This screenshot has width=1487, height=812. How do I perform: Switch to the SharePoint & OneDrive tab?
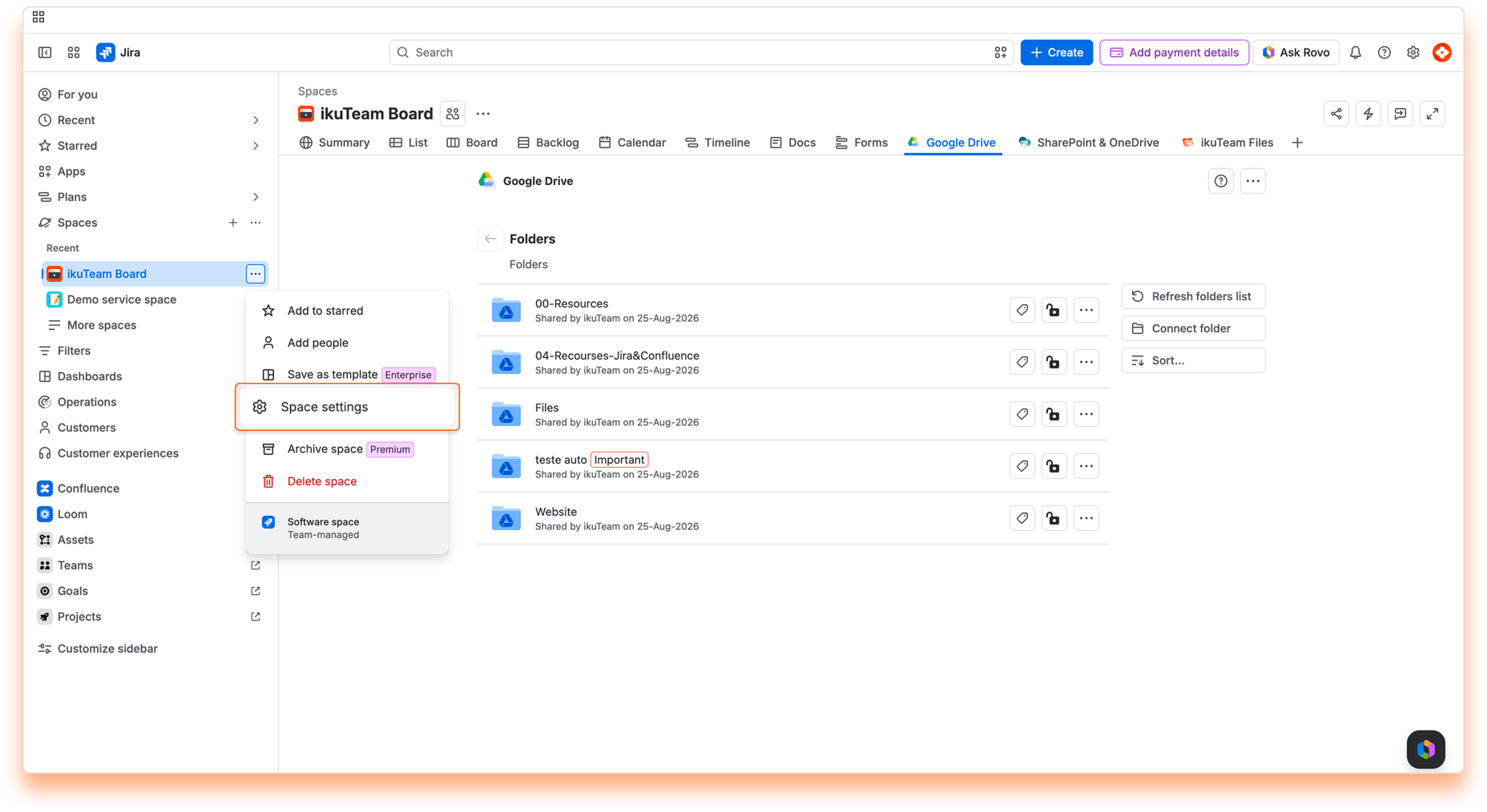point(1088,143)
